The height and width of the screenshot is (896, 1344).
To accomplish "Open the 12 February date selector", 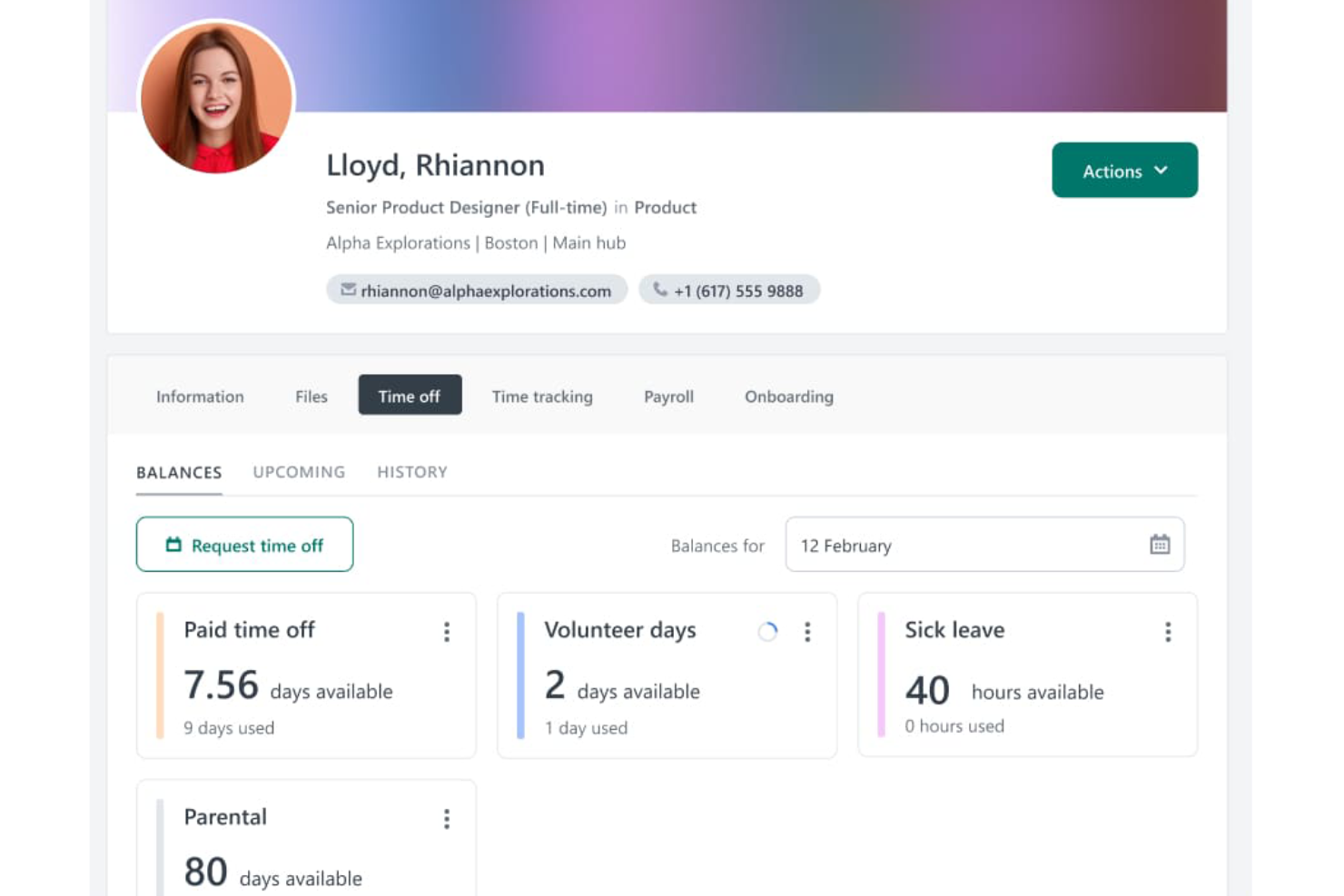I will pos(984,545).
